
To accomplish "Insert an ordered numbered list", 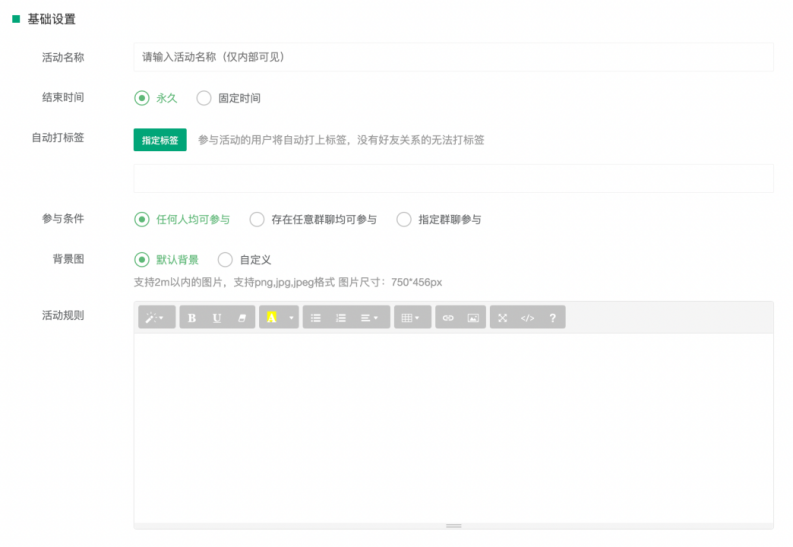I will pos(341,317).
